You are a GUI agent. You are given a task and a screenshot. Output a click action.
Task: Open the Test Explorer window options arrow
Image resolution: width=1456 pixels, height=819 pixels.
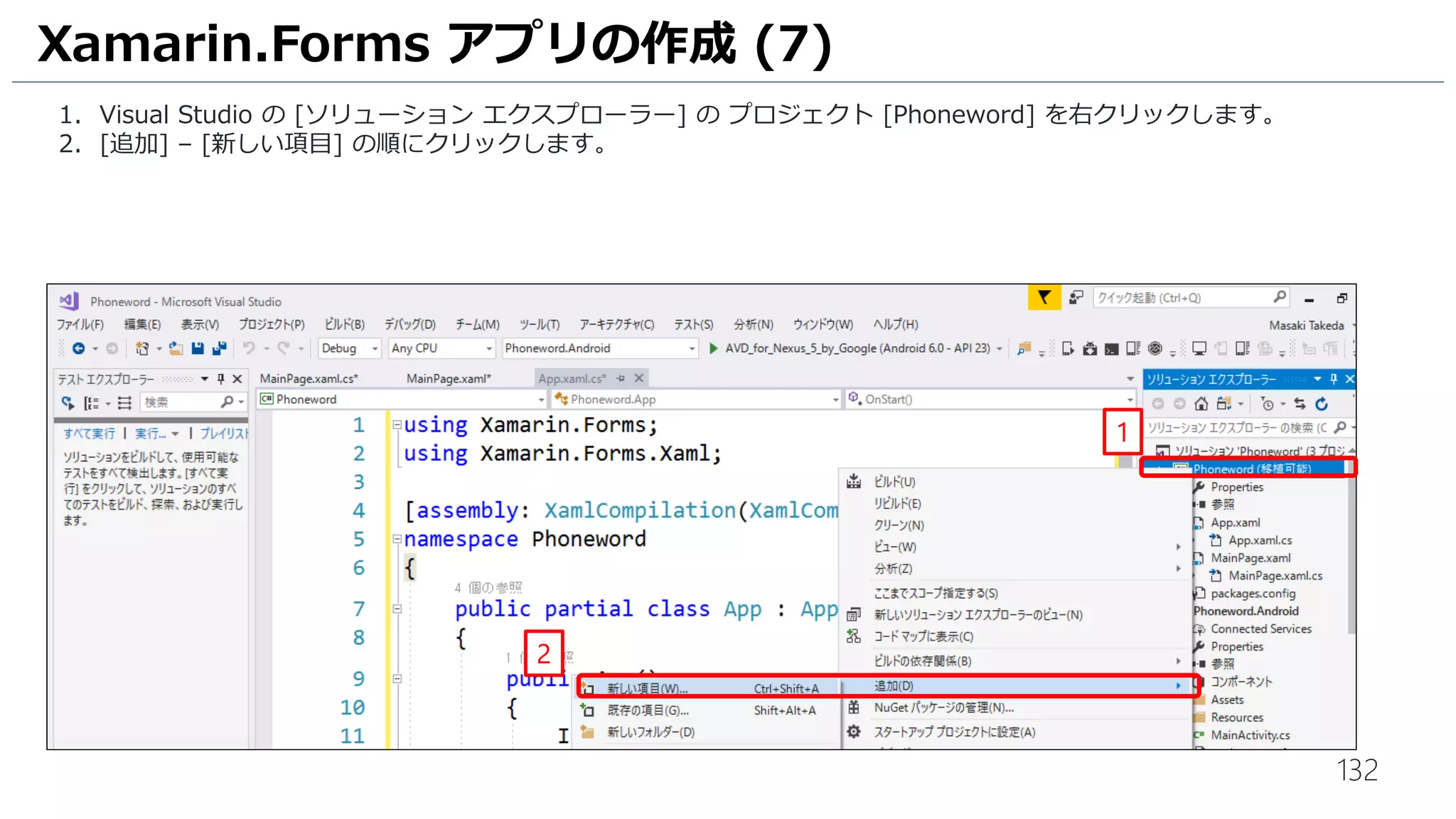coord(205,379)
